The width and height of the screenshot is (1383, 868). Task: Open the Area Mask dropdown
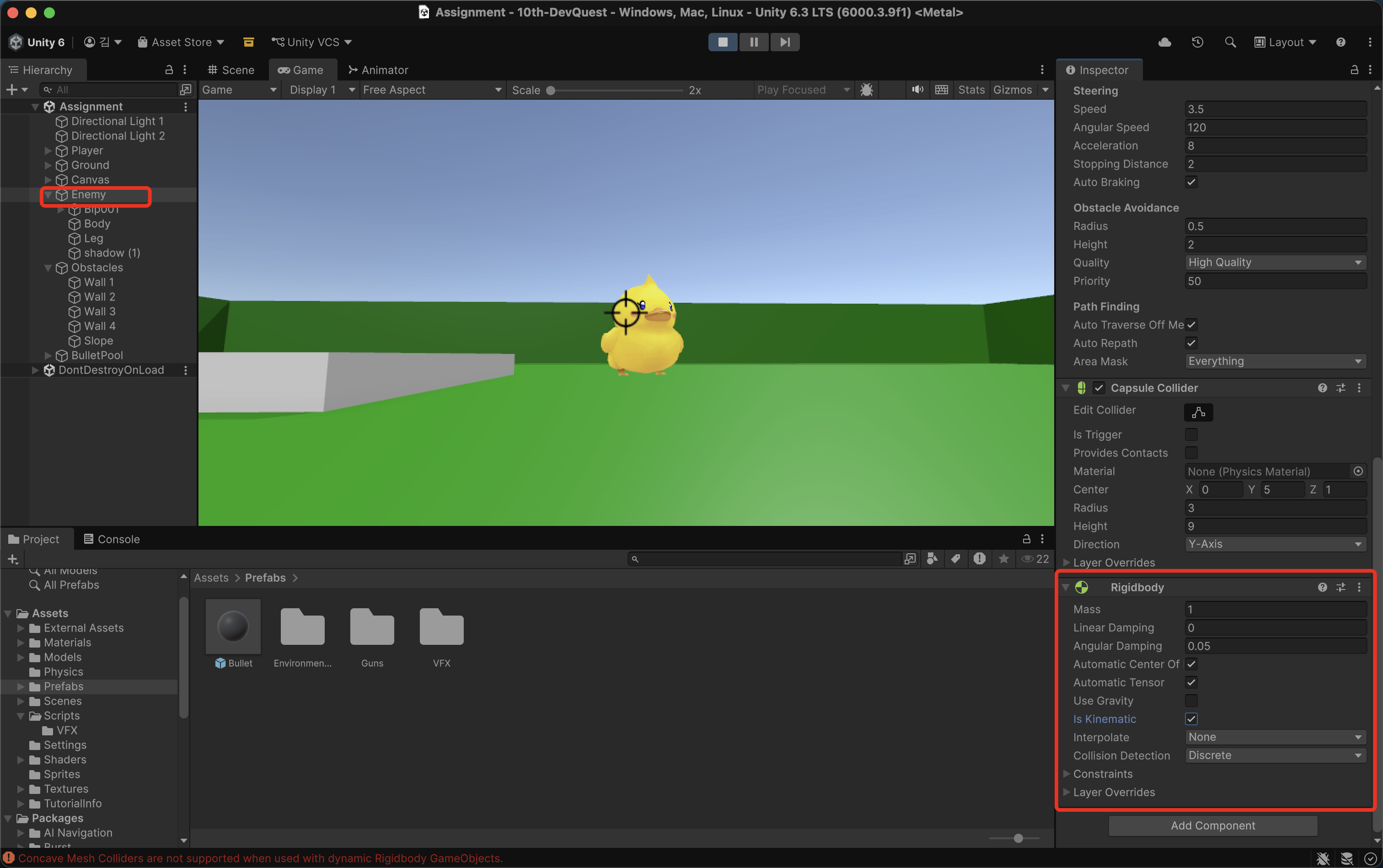pos(1275,361)
